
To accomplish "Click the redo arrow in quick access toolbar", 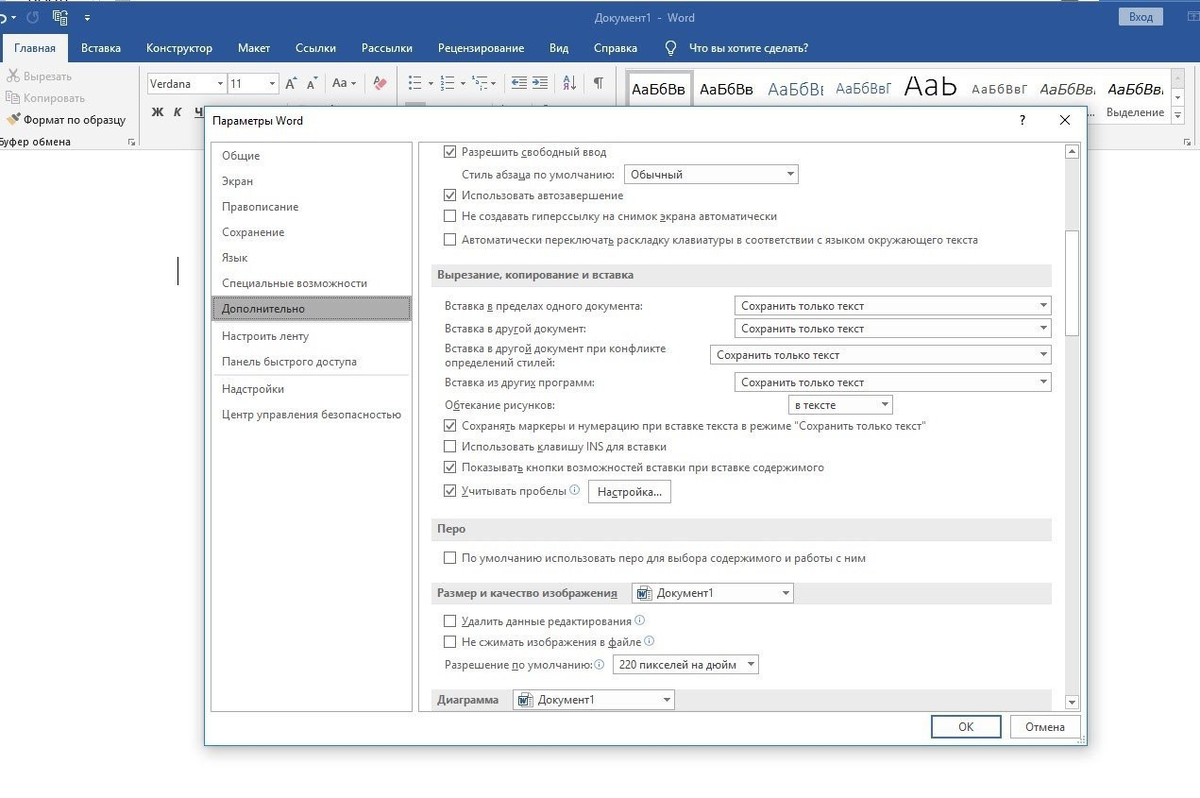I will (33, 17).
